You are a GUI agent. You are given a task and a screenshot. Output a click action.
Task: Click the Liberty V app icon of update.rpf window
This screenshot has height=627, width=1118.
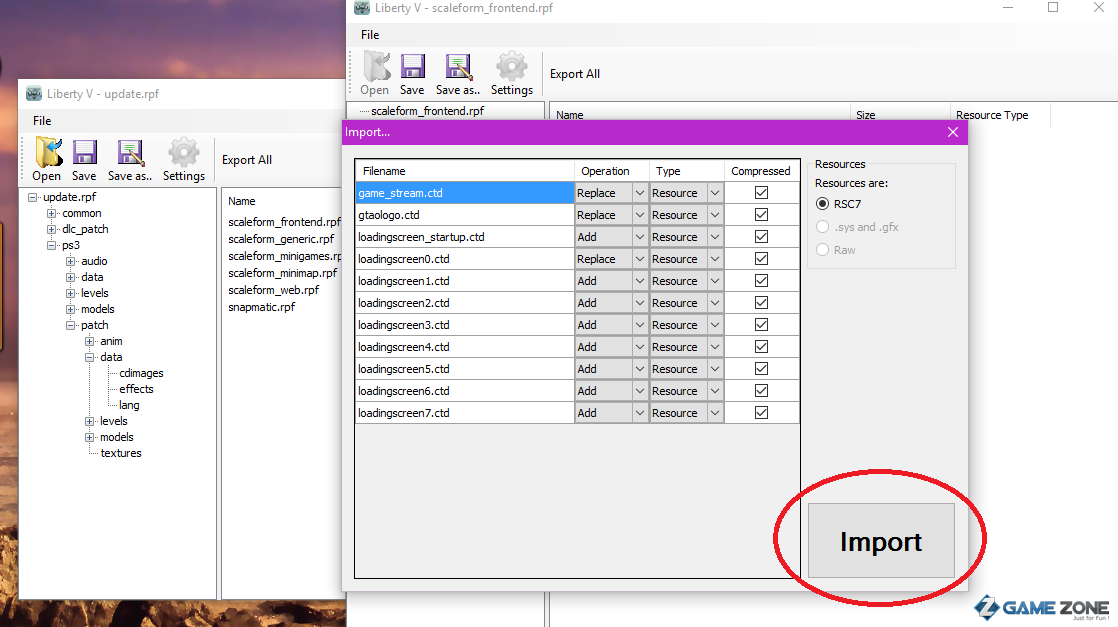34,93
